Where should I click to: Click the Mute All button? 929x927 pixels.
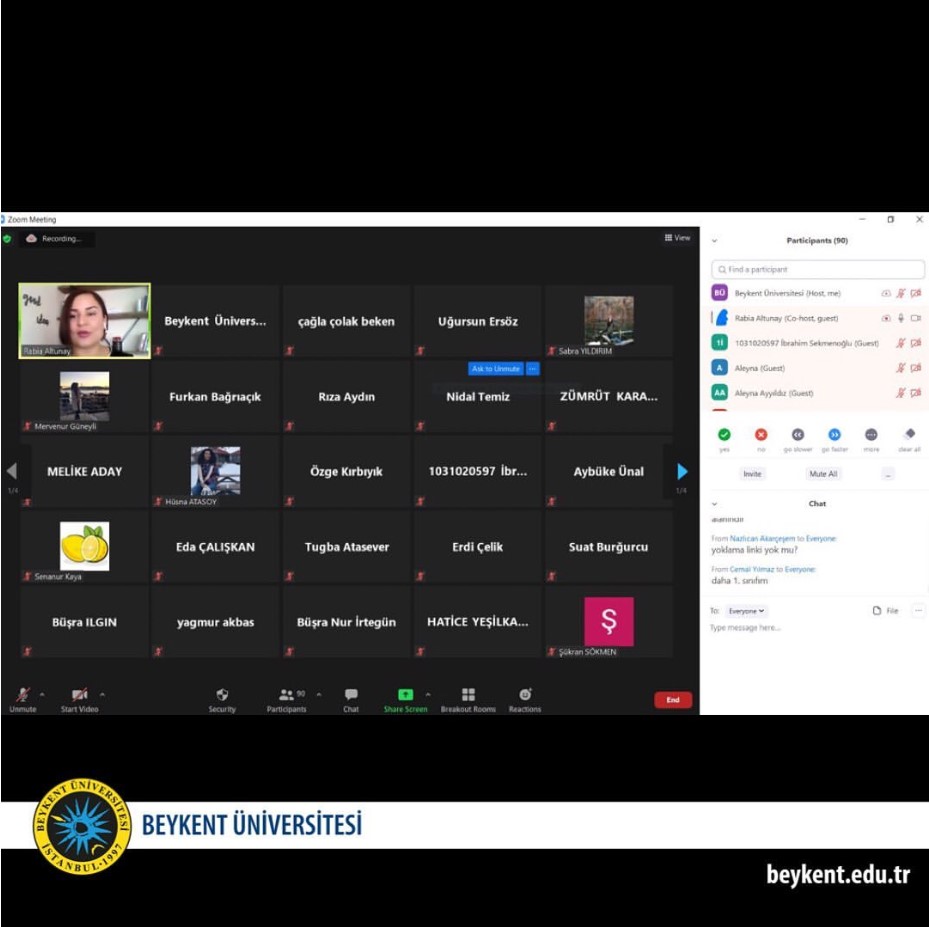coord(823,474)
